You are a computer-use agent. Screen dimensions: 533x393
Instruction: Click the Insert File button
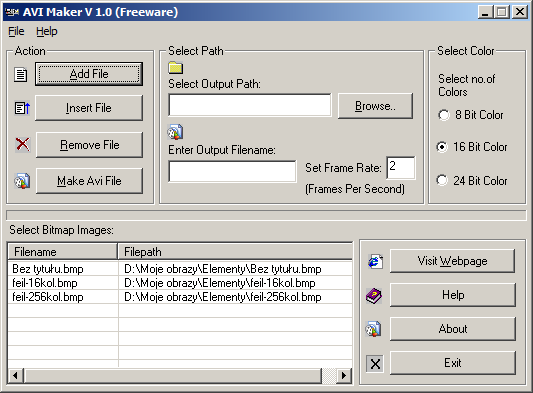point(89,108)
